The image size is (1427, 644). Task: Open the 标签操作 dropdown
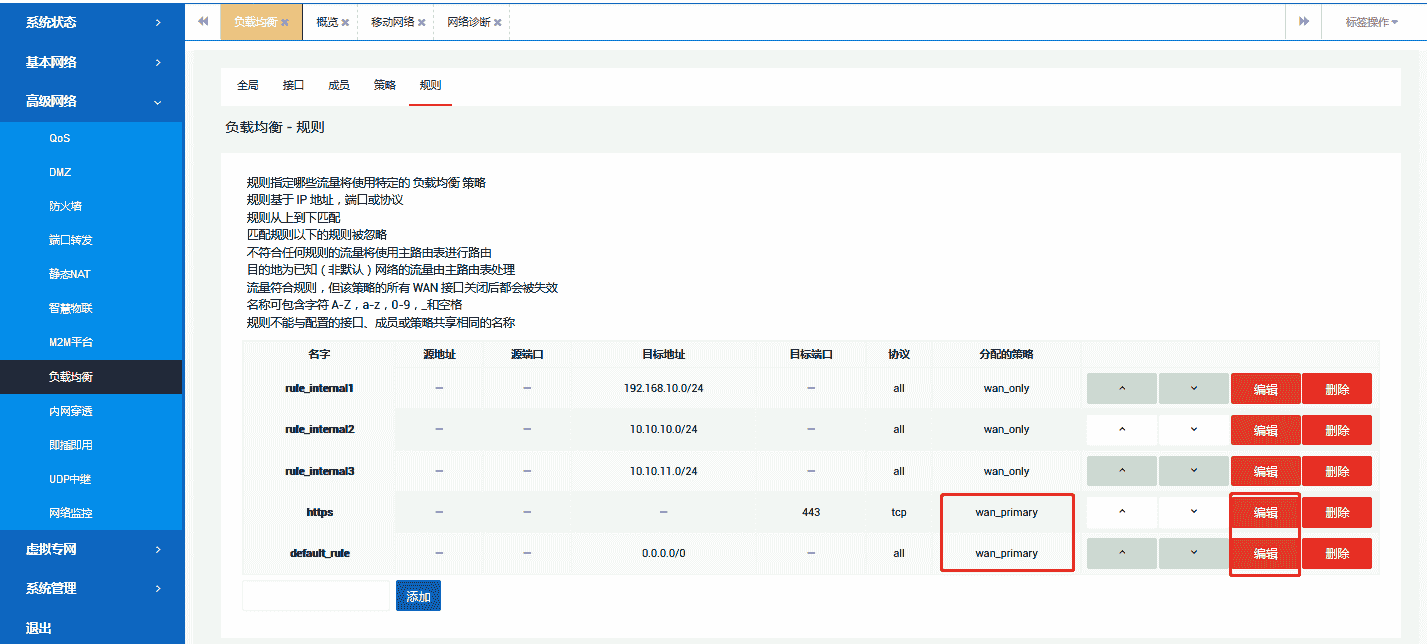(x=1371, y=22)
